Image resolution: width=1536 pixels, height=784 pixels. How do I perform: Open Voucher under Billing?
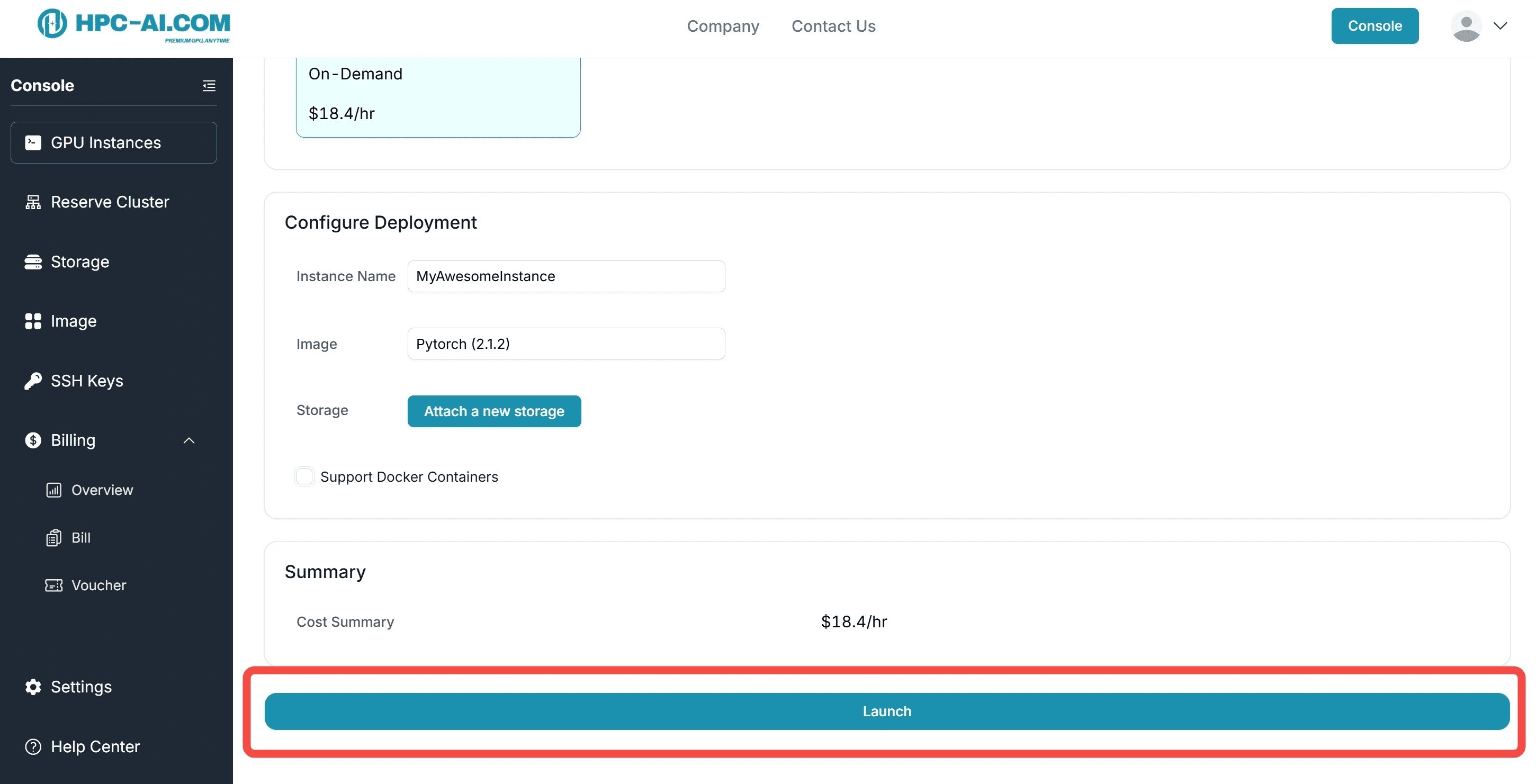98,585
